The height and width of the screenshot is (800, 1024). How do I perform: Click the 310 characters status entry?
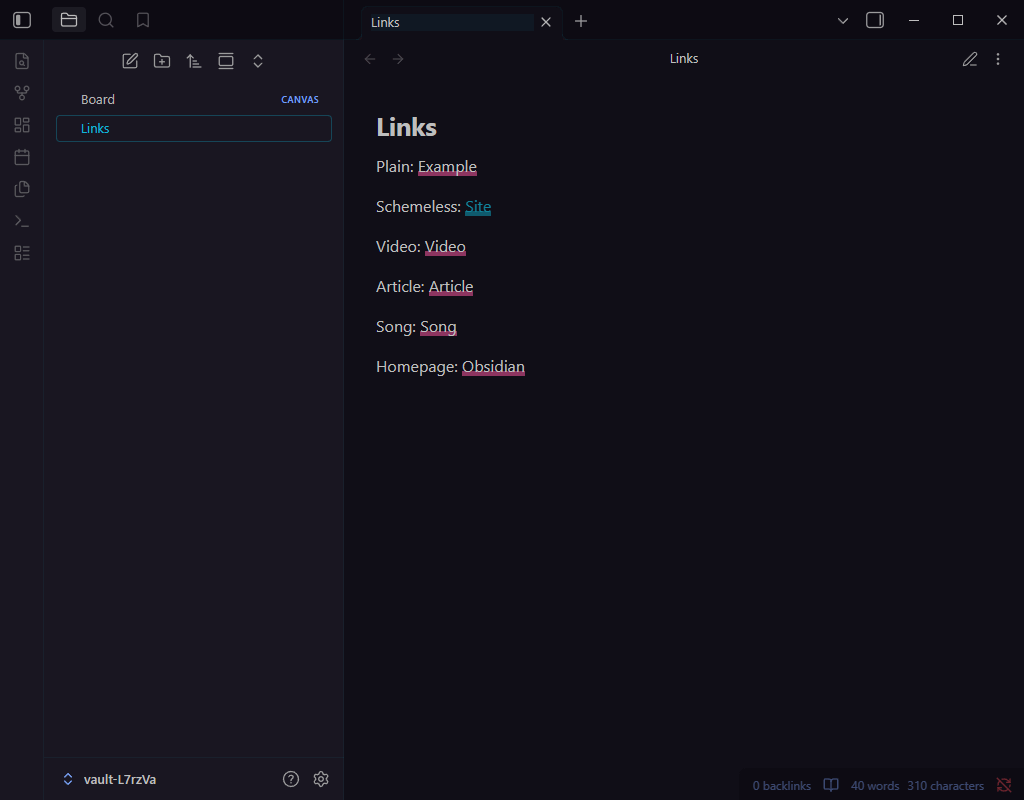pyautogui.click(x=945, y=786)
